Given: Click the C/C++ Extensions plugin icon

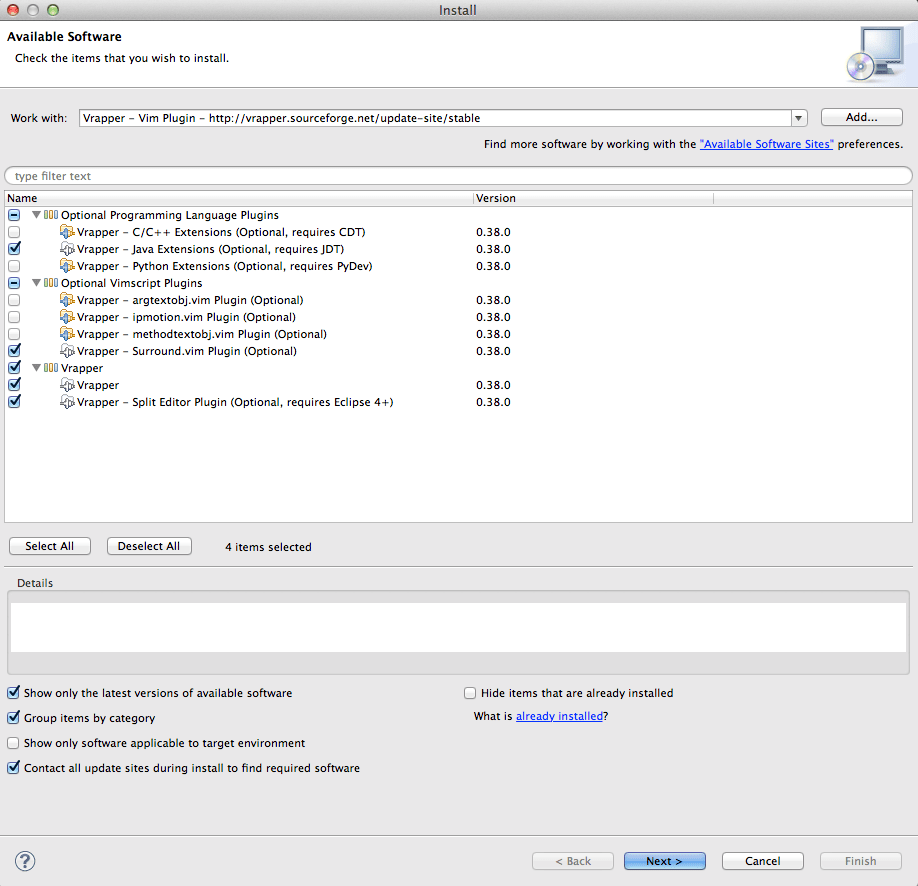Looking at the screenshot, I should pos(67,232).
